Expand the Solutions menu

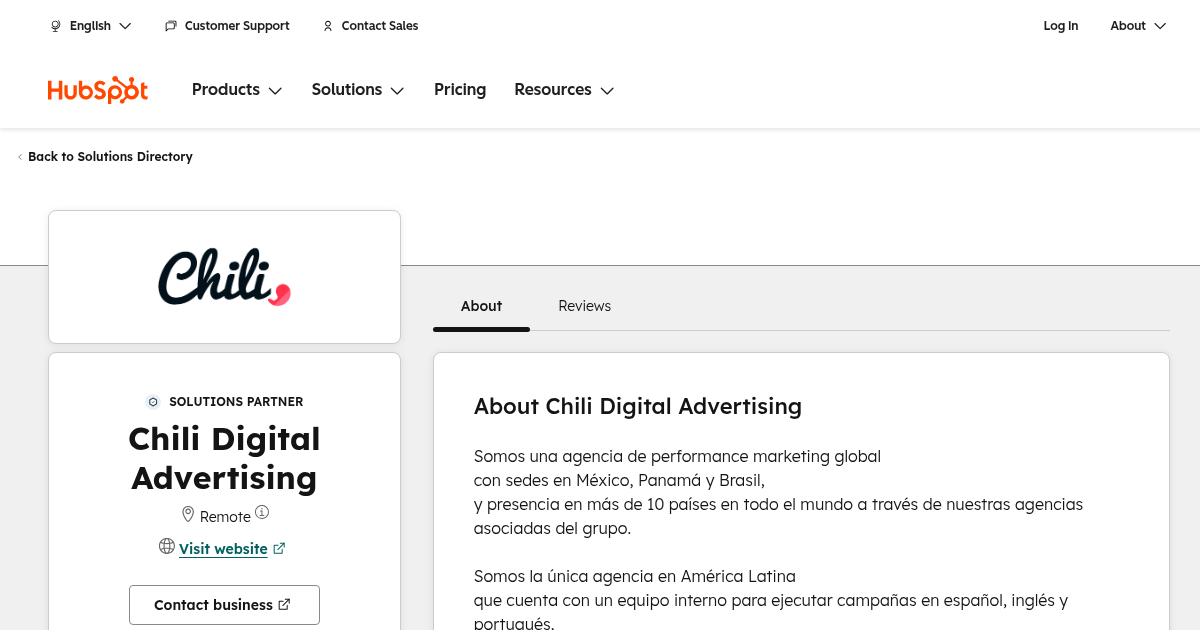pos(358,90)
